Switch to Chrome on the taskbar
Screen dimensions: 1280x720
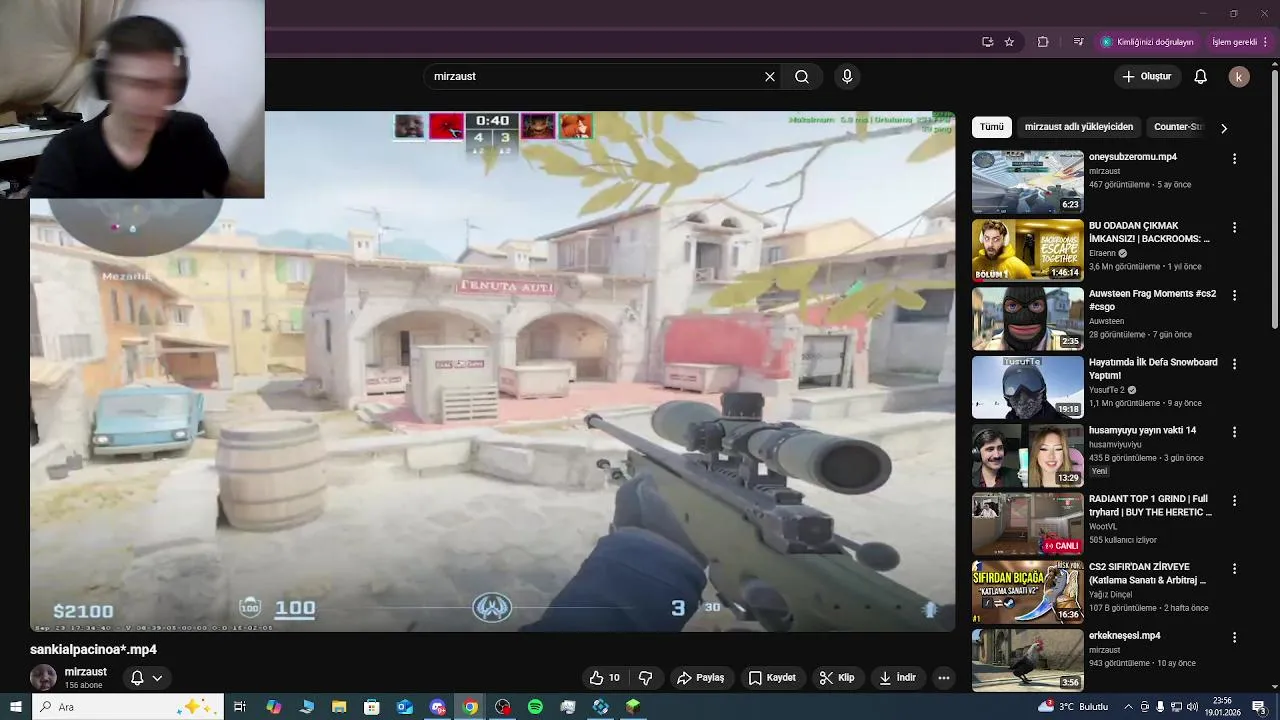[x=470, y=707]
